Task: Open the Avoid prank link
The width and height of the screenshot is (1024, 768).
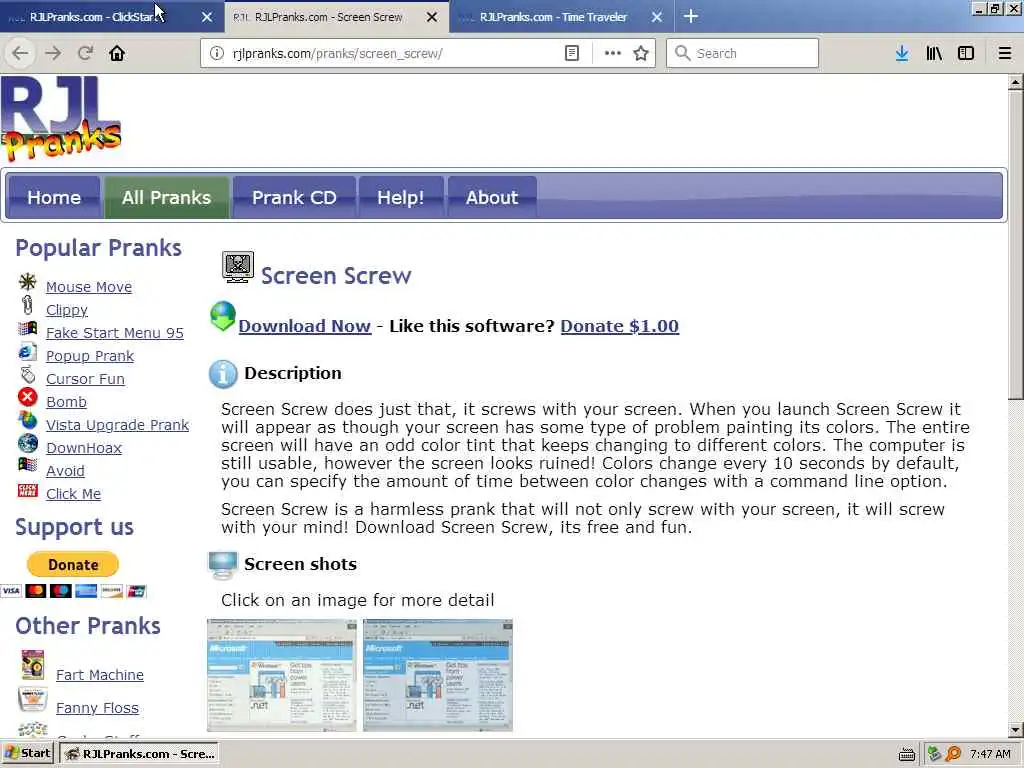Action: (65, 471)
